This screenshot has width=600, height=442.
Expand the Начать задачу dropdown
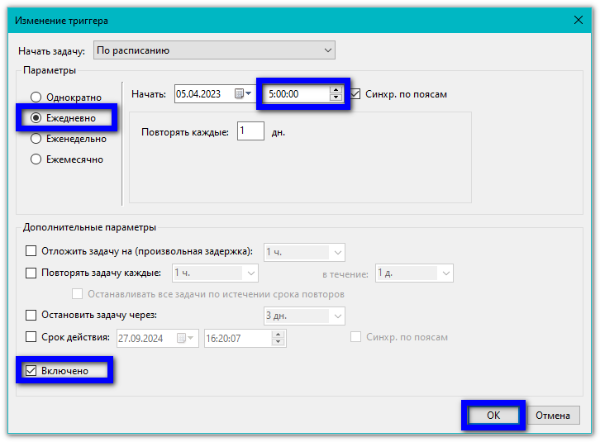328,49
